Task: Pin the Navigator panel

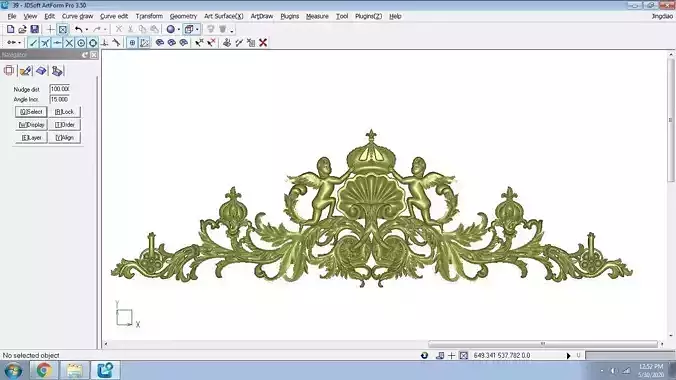Action: (85, 55)
